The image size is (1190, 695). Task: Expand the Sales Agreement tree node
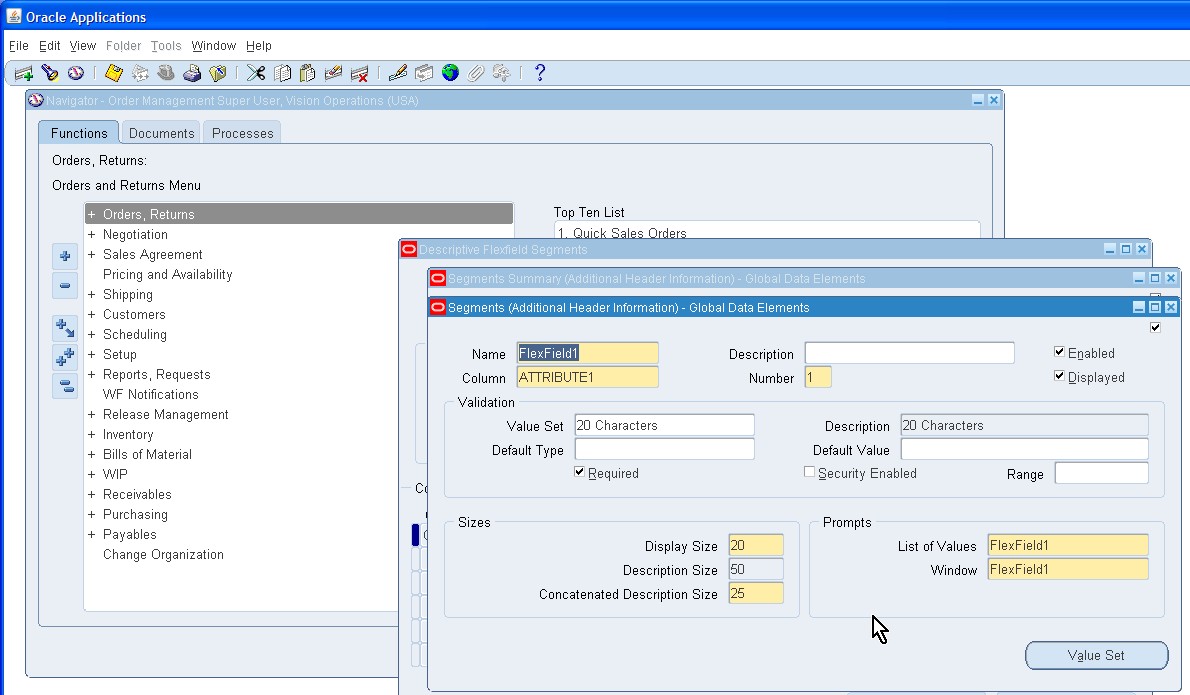[91, 254]
